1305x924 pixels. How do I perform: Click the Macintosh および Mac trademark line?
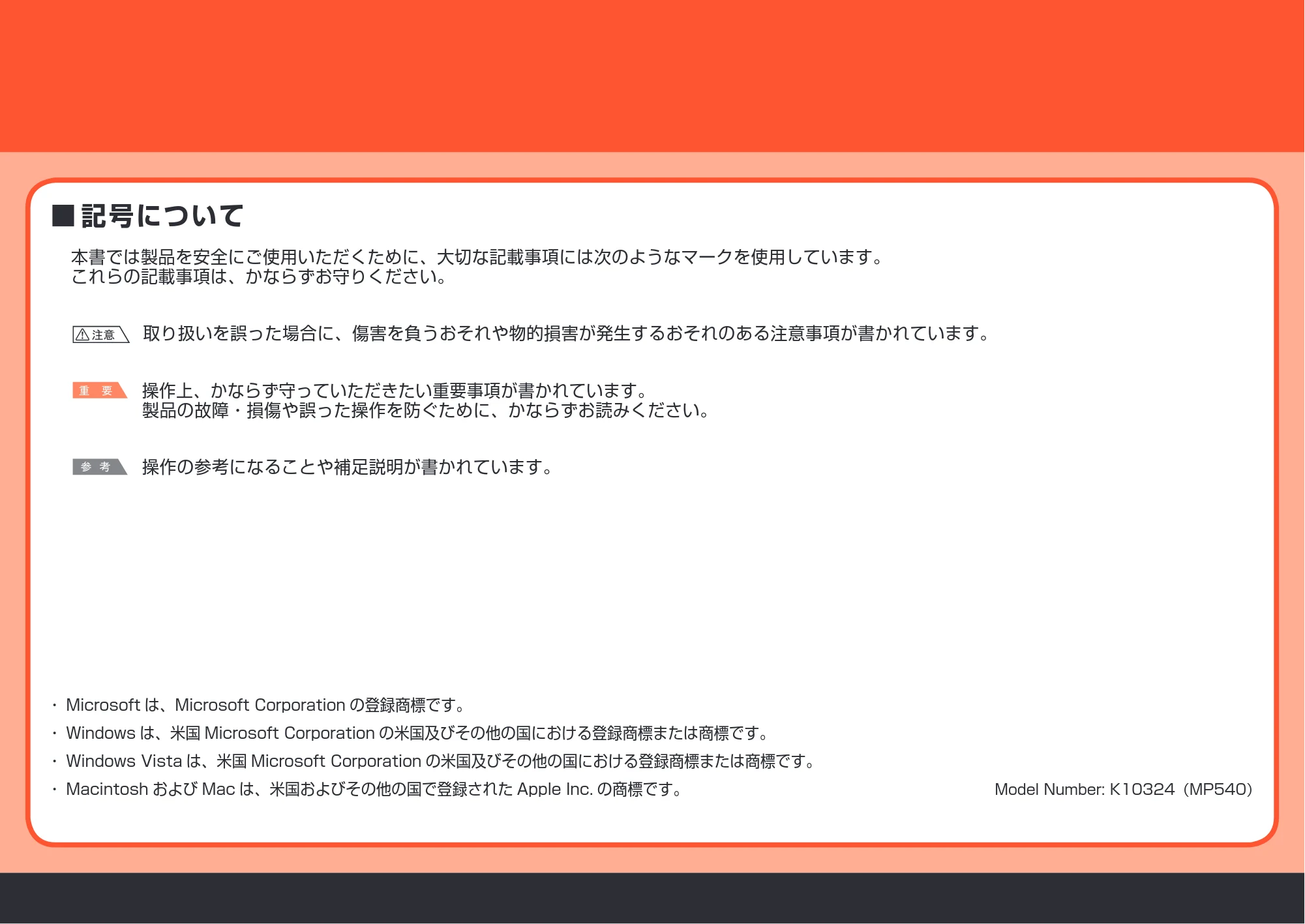pyautogui.click(x=374, y=789)
